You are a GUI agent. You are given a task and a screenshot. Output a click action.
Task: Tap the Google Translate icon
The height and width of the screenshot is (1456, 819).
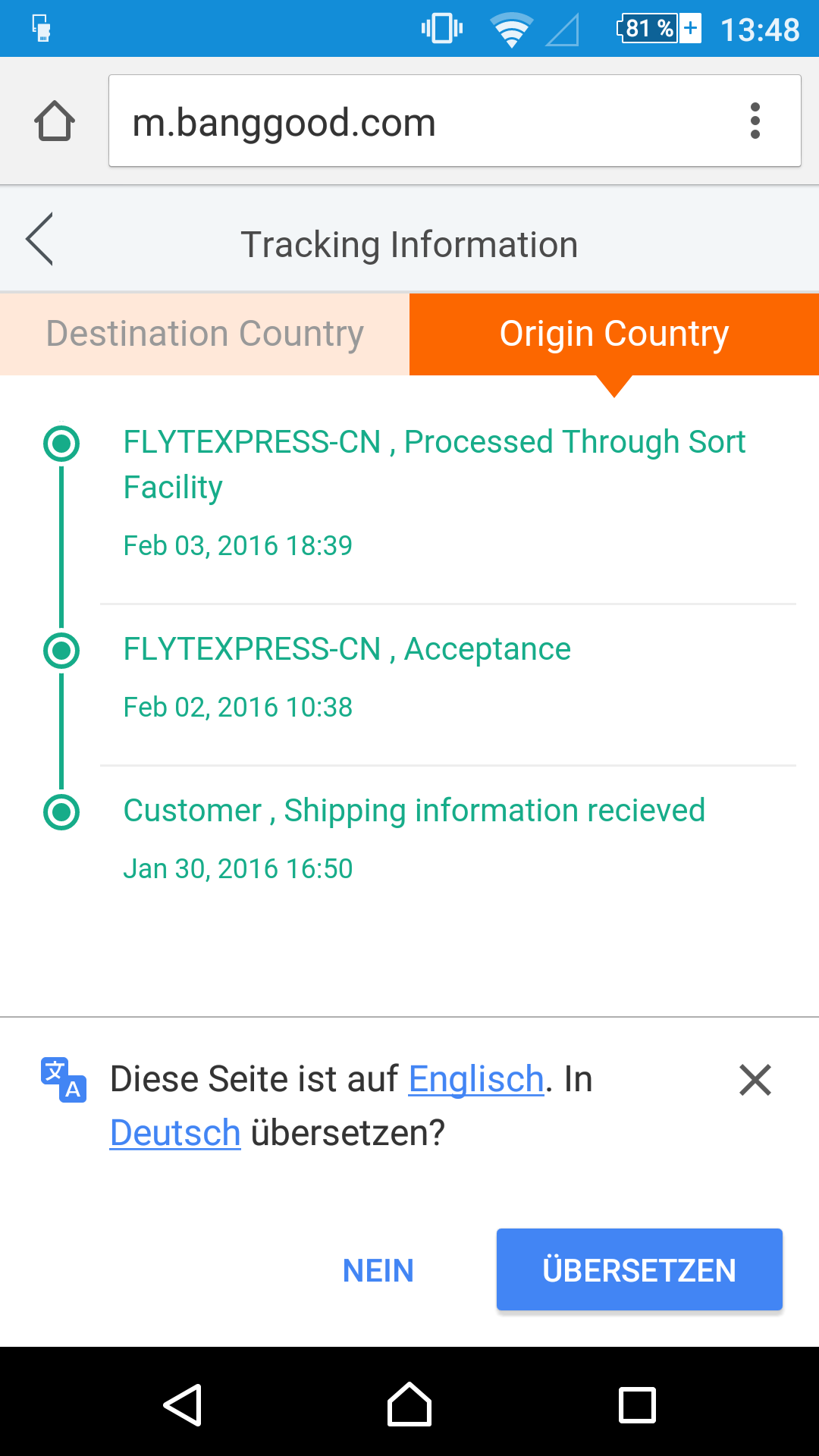64,1079
